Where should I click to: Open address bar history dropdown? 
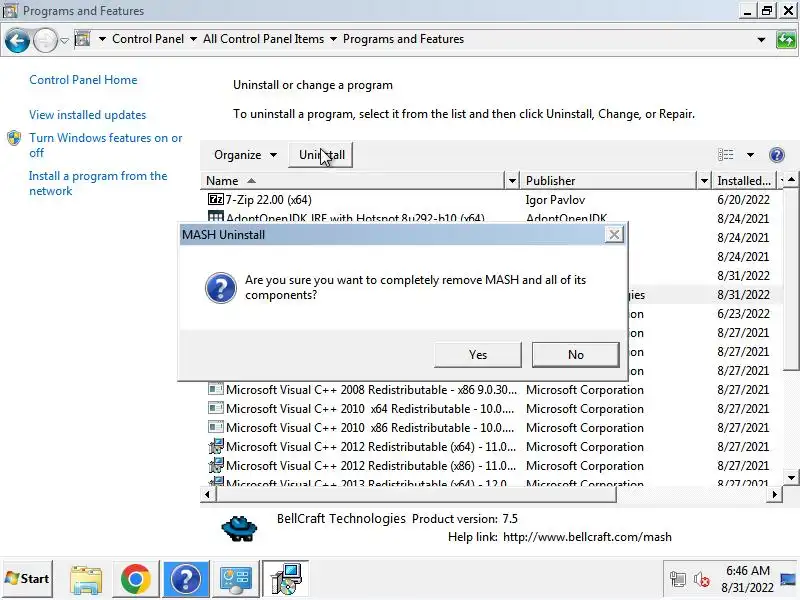click(761, 39)
